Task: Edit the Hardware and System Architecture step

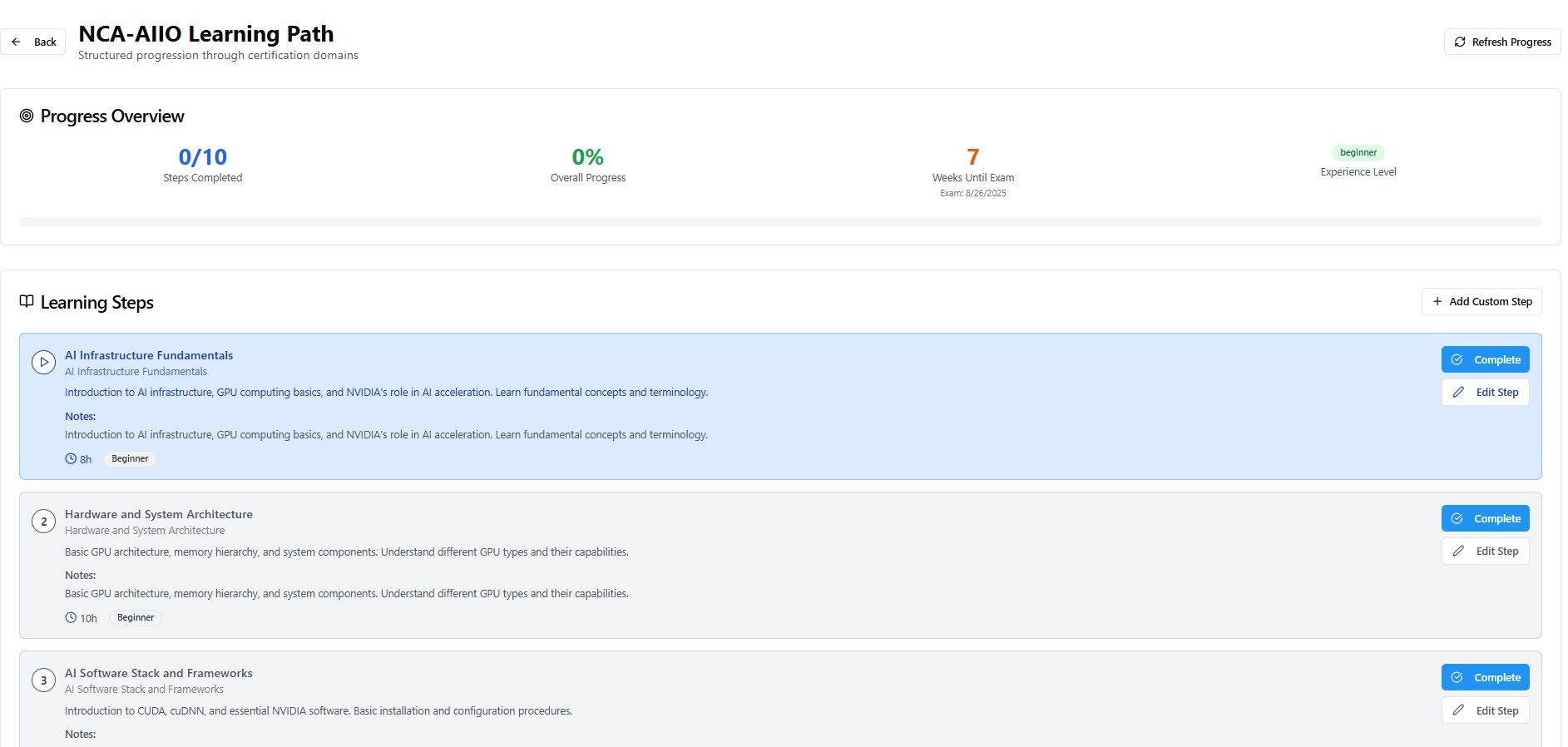Action: 1485,552
